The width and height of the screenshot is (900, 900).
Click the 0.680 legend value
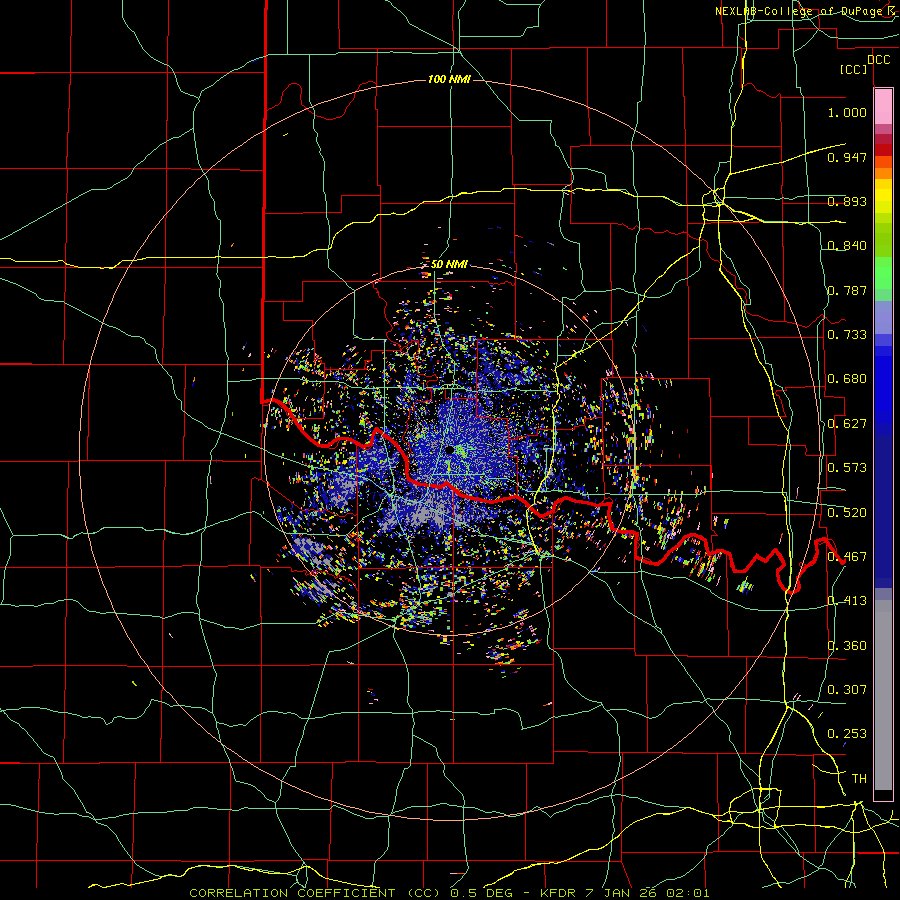847,379
